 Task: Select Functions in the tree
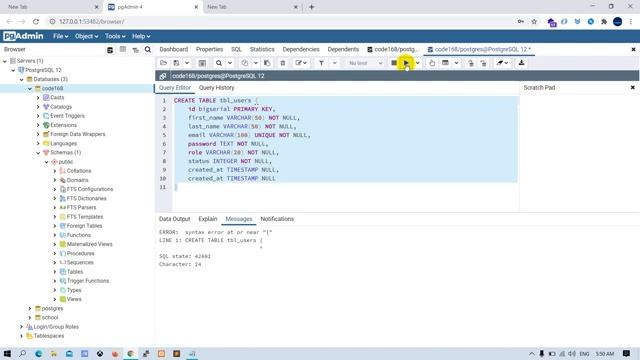click(78, 235)
